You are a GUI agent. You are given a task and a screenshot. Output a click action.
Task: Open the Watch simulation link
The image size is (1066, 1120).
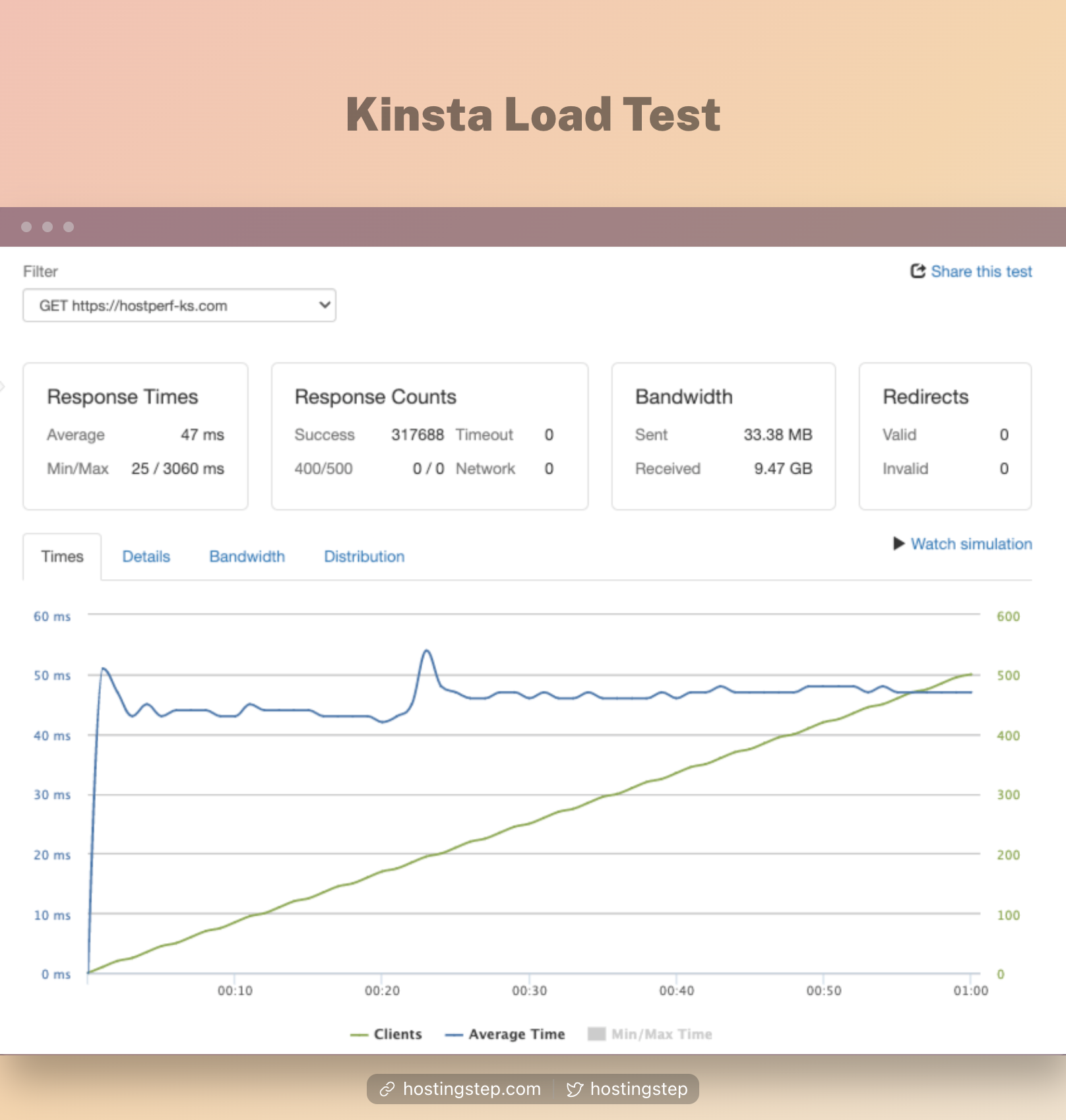point(971,544)
